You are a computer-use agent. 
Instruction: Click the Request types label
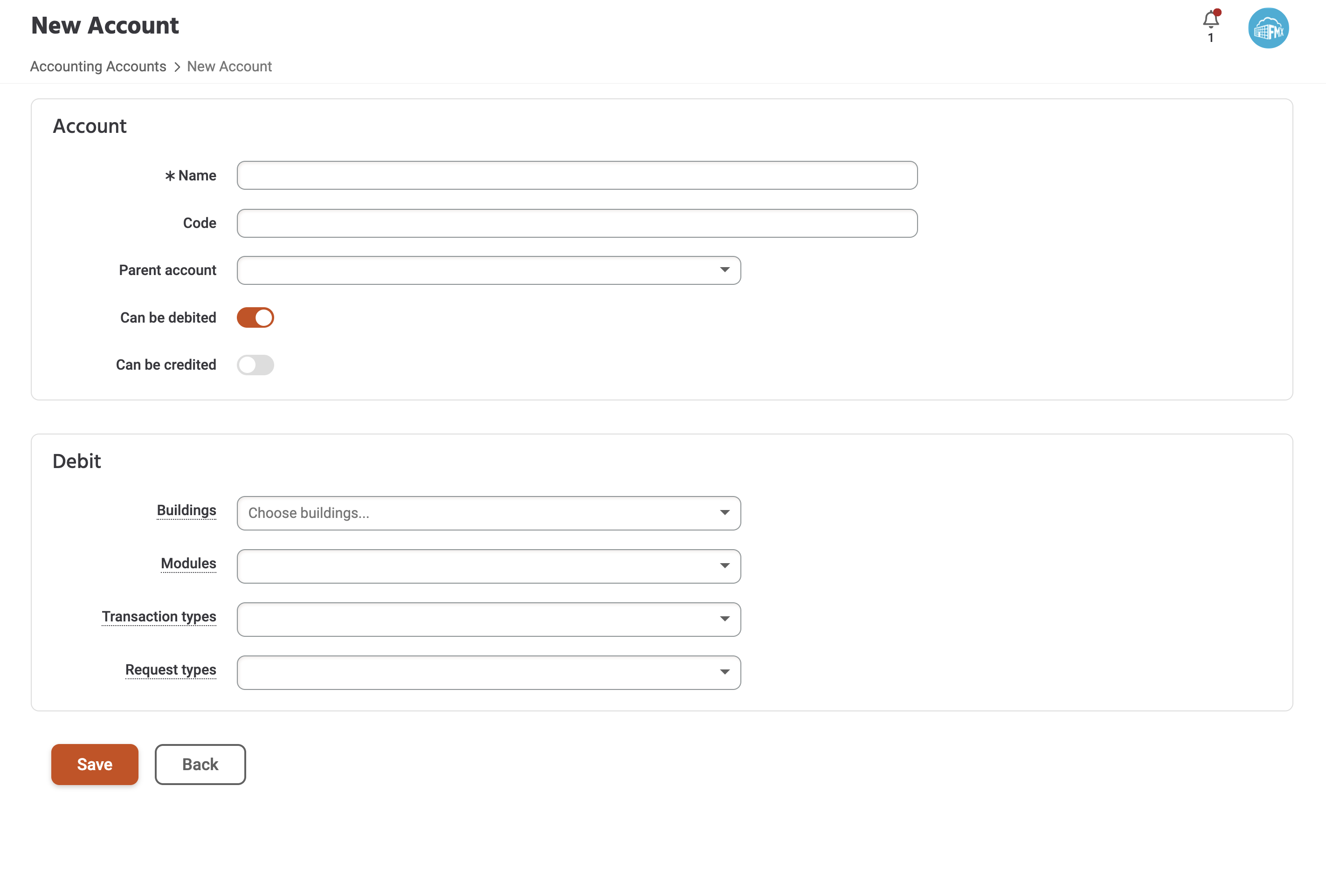click(171, 669)
